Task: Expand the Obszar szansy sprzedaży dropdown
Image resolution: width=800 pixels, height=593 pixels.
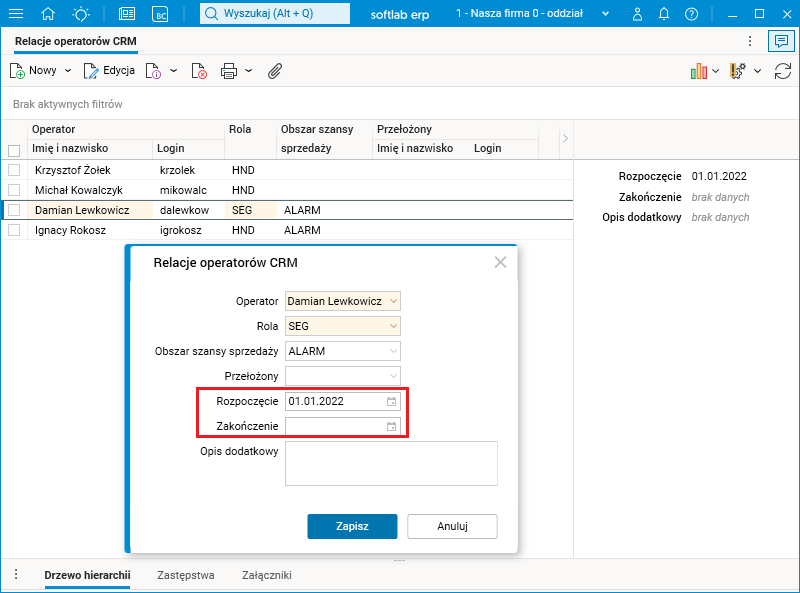Action: [x=393, y=351]
